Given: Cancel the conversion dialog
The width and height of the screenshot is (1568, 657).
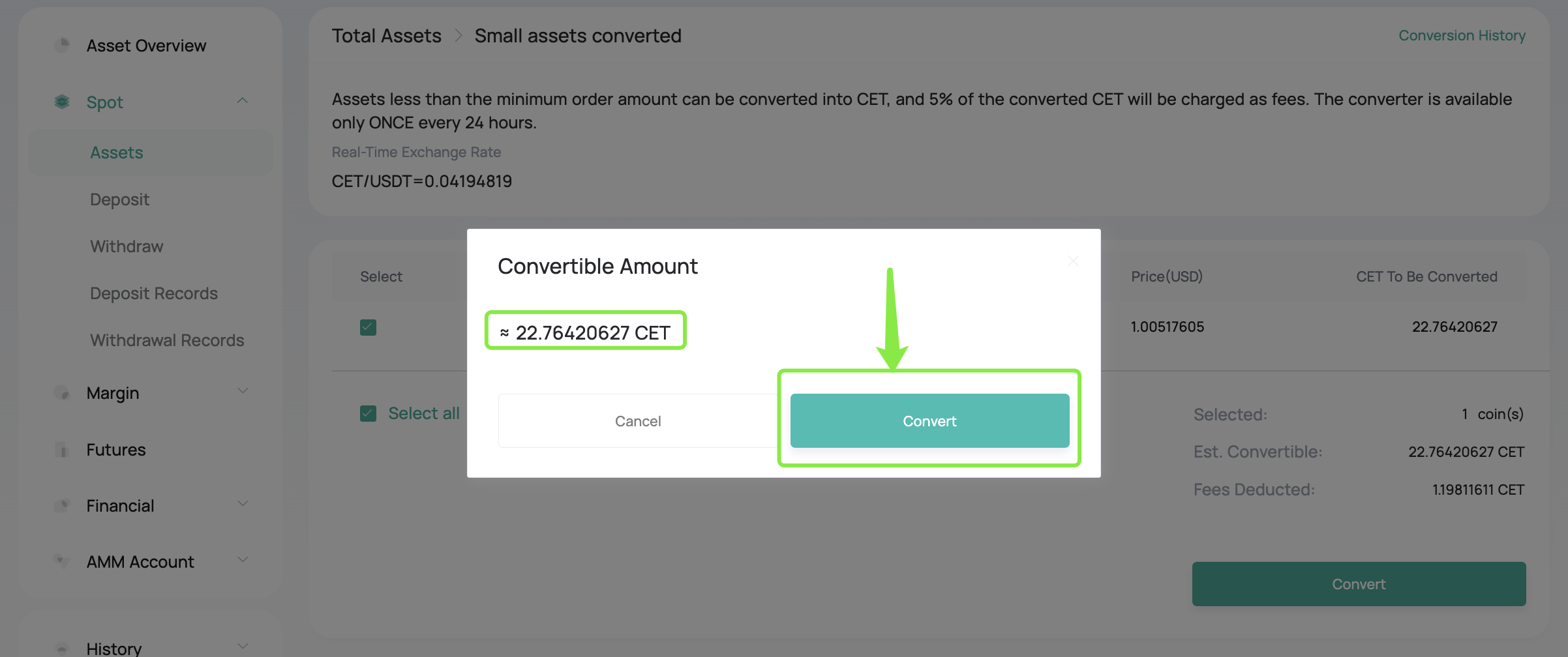Looking at the screenshot, I should 638,420.
